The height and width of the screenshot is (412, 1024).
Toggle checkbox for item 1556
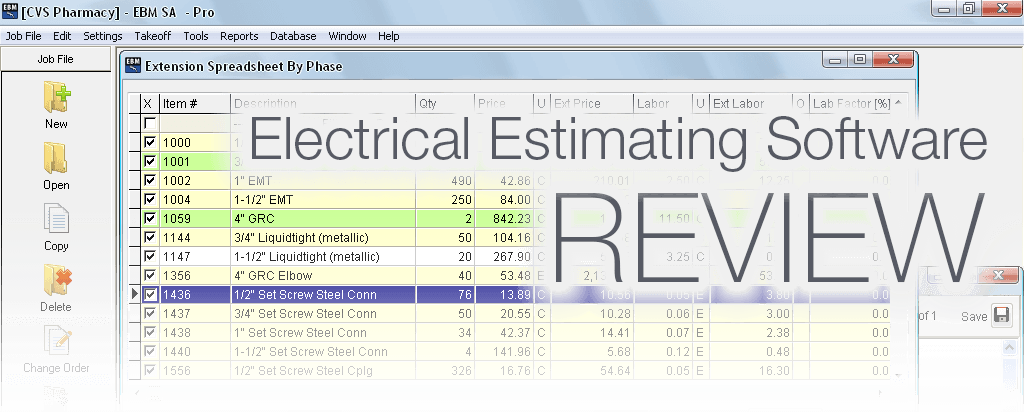(149, 371)
